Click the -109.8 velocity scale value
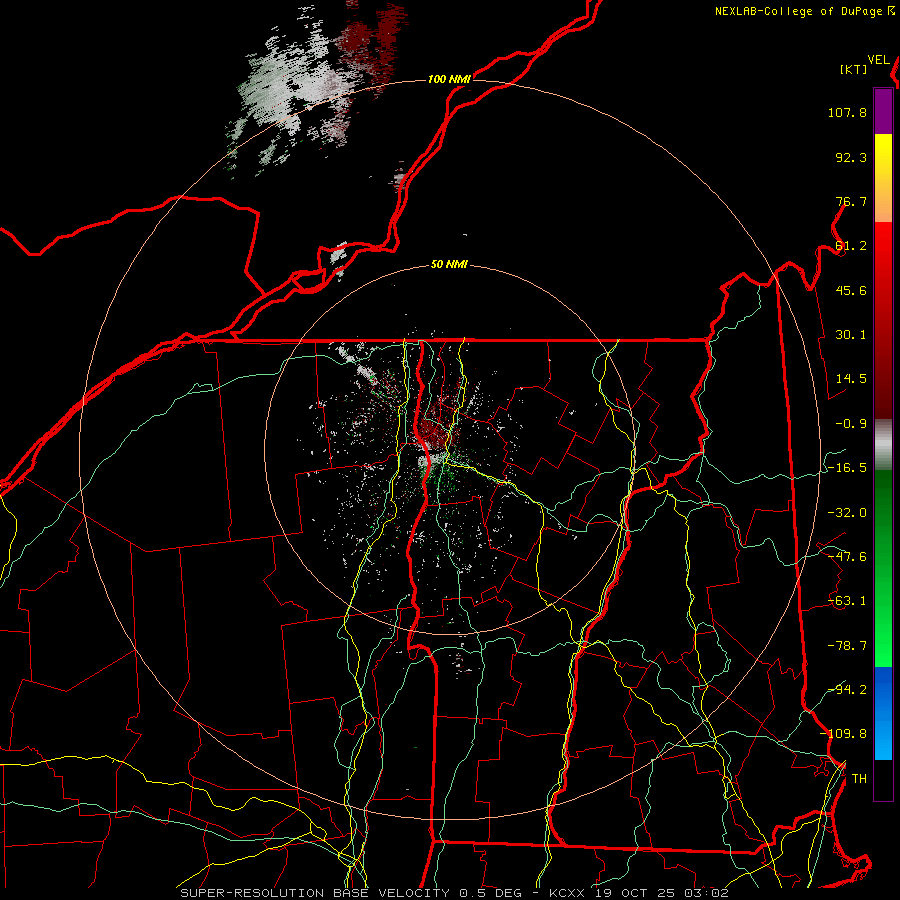 tap(843, 734)
